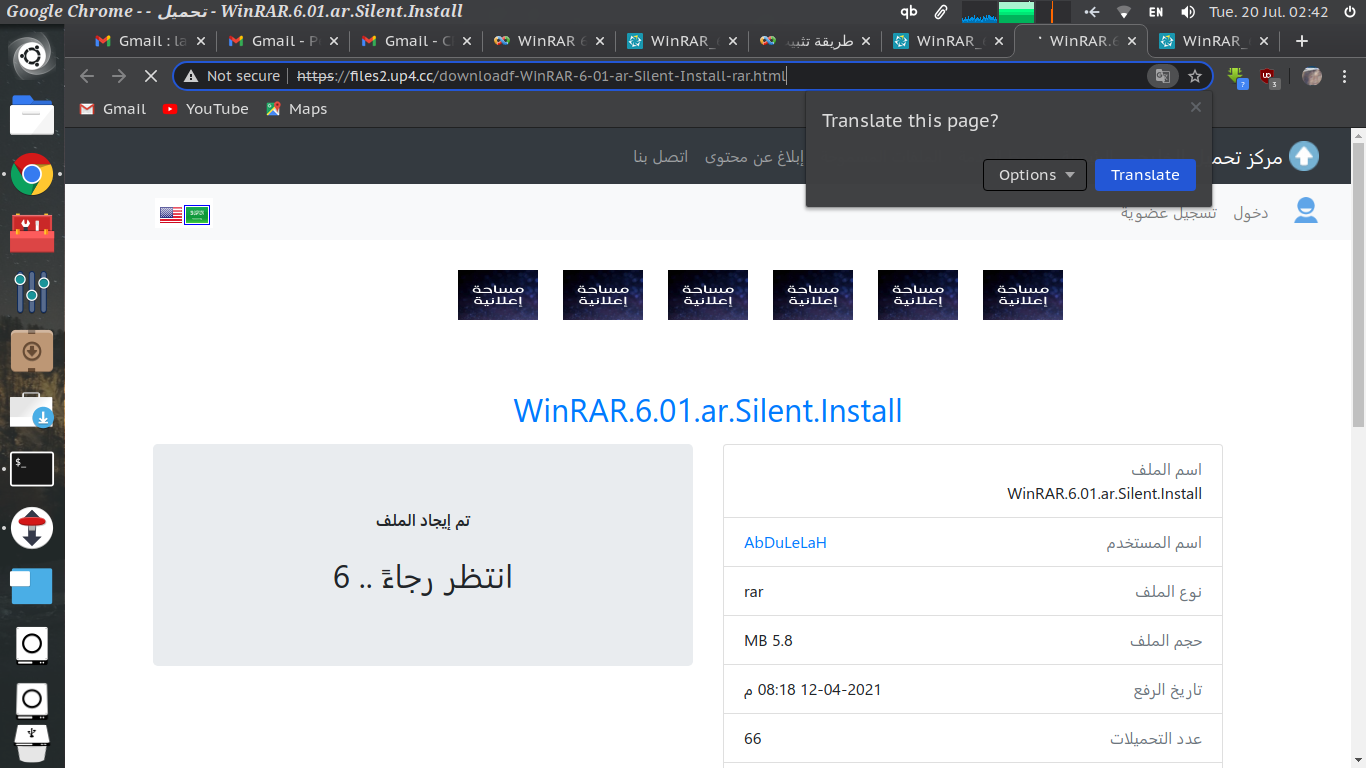Image resolution: width=1366 pixels, height=768 pixels.
Task: Click the blue upload cloud site logo
Action: [1304, 156]
